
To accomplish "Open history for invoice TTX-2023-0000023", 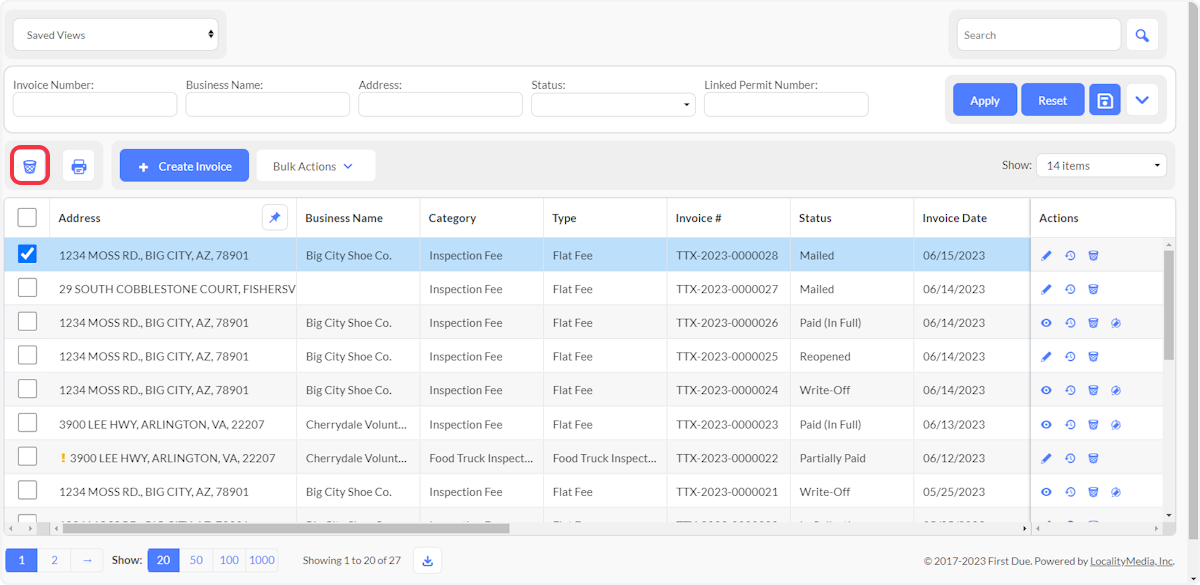I will (x=1070, y=424).
